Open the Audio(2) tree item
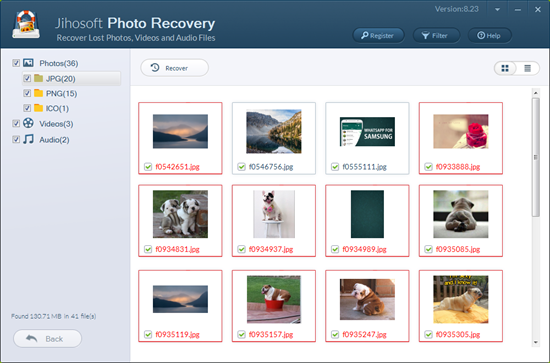 click(x=54, y=140)
